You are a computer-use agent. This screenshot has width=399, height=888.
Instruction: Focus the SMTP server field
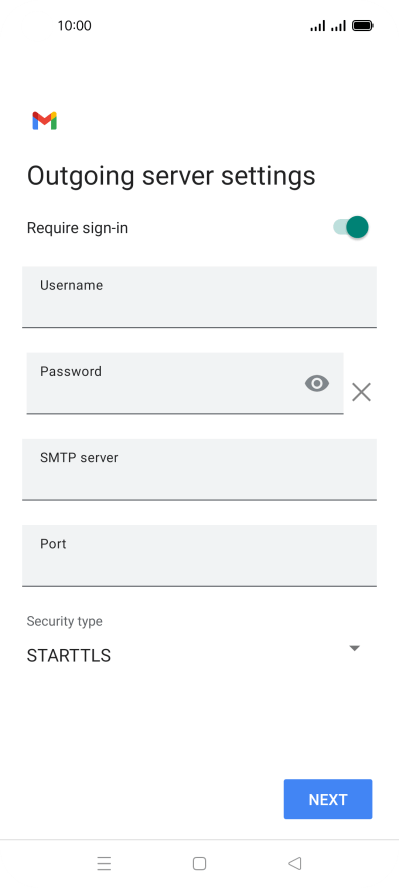click(x=199, y=469)
